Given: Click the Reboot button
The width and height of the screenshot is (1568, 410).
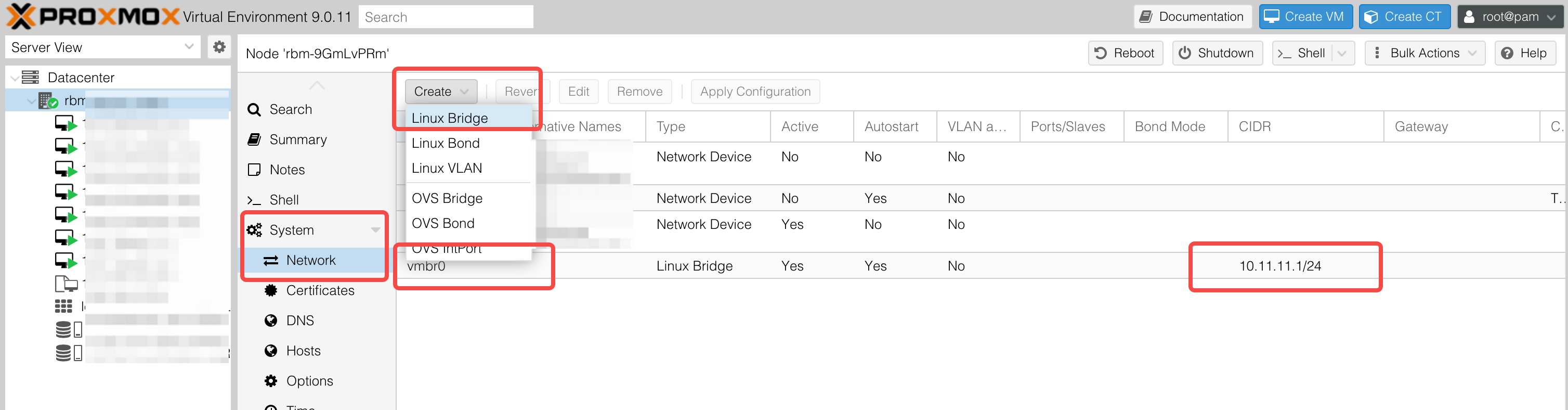Looking at the screenshot, I should tap(1125, 53).
